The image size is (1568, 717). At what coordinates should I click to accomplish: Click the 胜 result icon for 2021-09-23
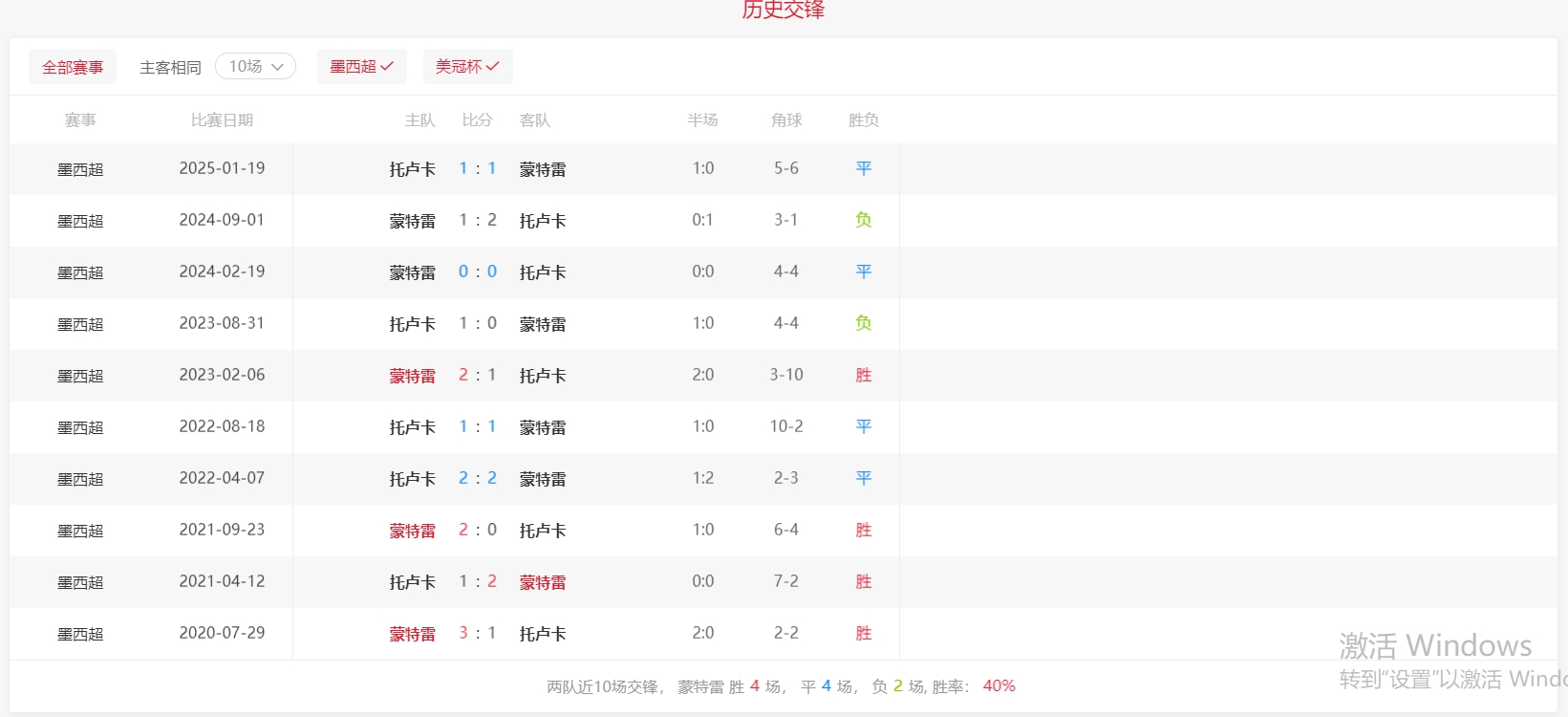pyautogui.click(x=863, y=530)
